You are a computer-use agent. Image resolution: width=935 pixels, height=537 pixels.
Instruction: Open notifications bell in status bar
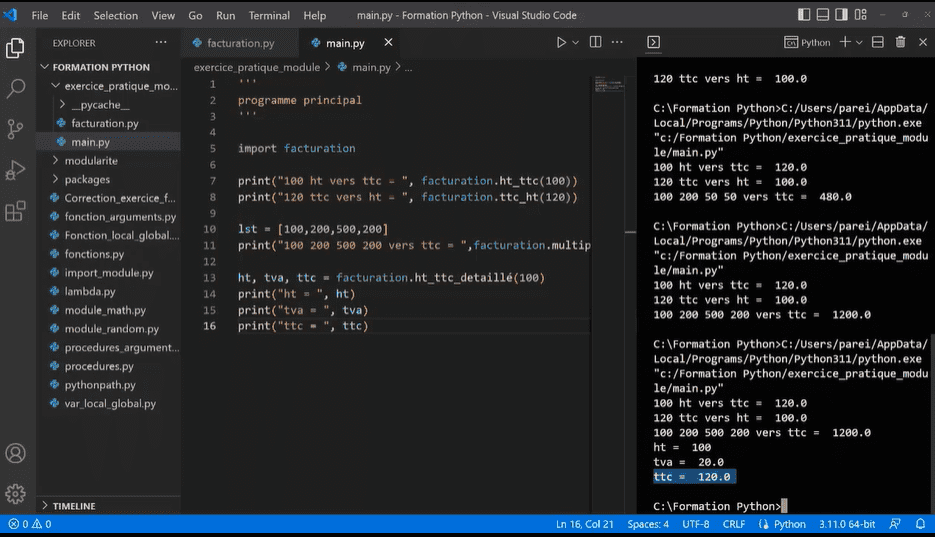coord(920,524)
